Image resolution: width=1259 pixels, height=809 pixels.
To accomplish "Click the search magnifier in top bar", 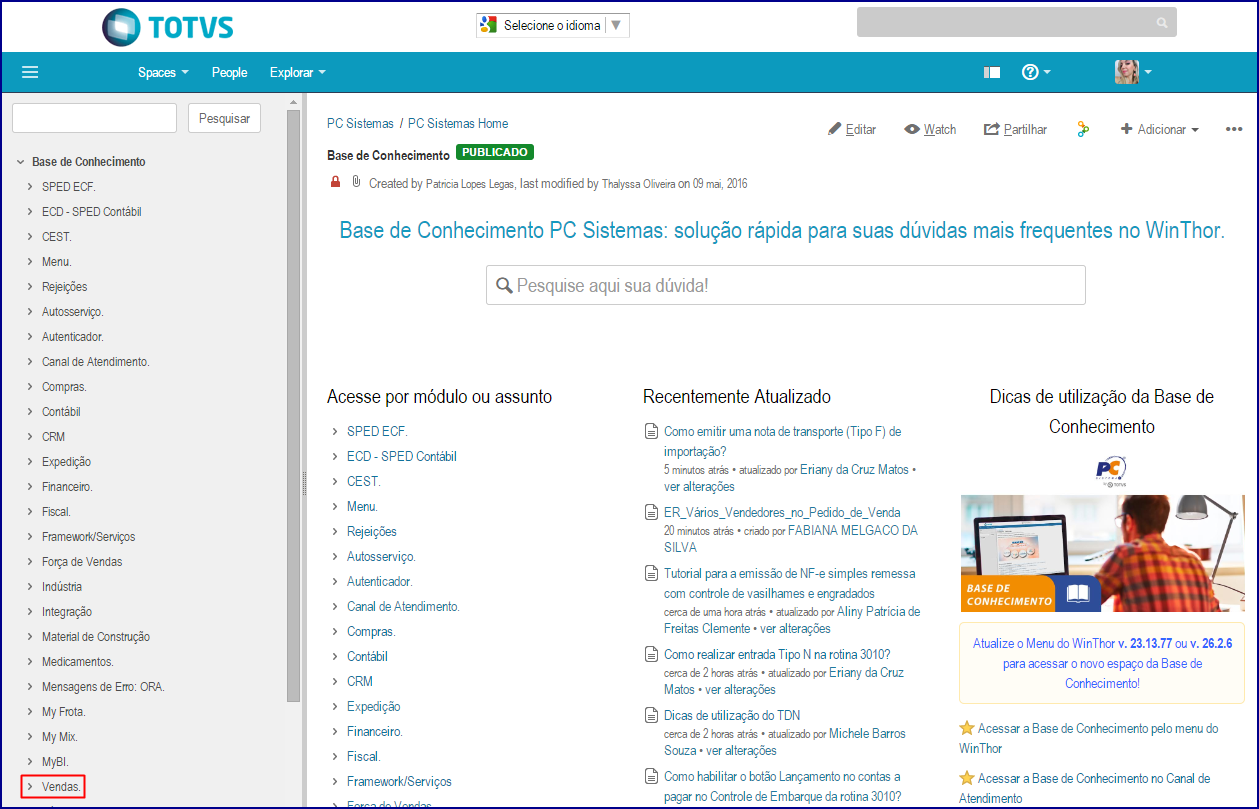I will 1161,22.
